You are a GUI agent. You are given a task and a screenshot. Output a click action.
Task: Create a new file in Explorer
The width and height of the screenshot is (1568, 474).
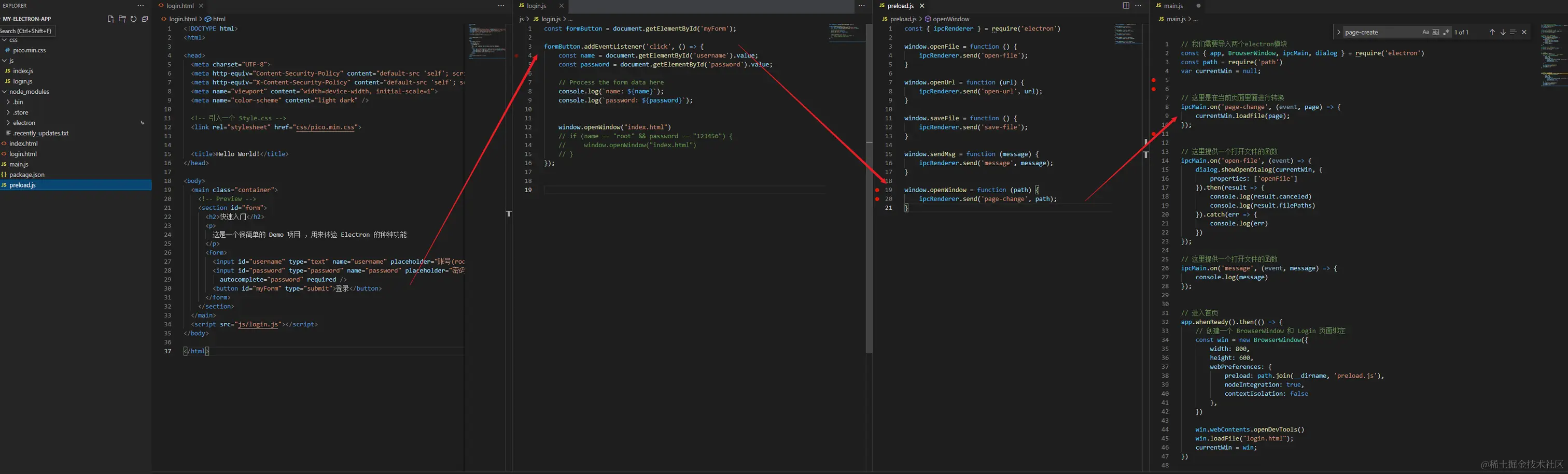click(111, 19)
